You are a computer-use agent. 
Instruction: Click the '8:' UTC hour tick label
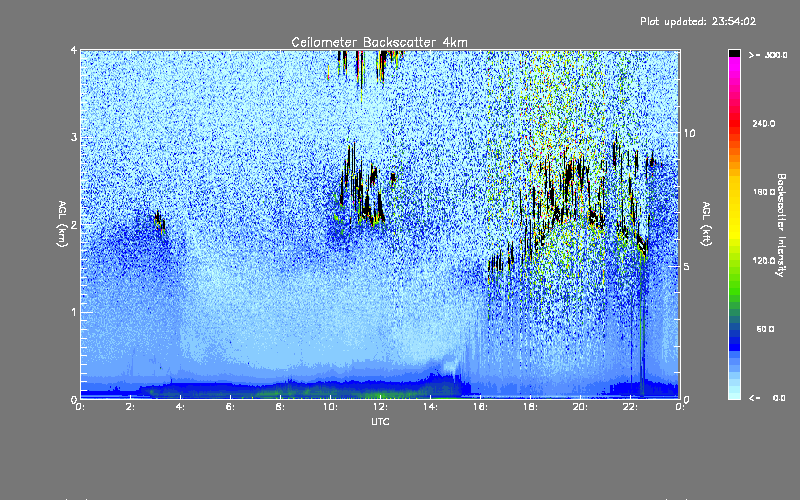pos(280,407)
